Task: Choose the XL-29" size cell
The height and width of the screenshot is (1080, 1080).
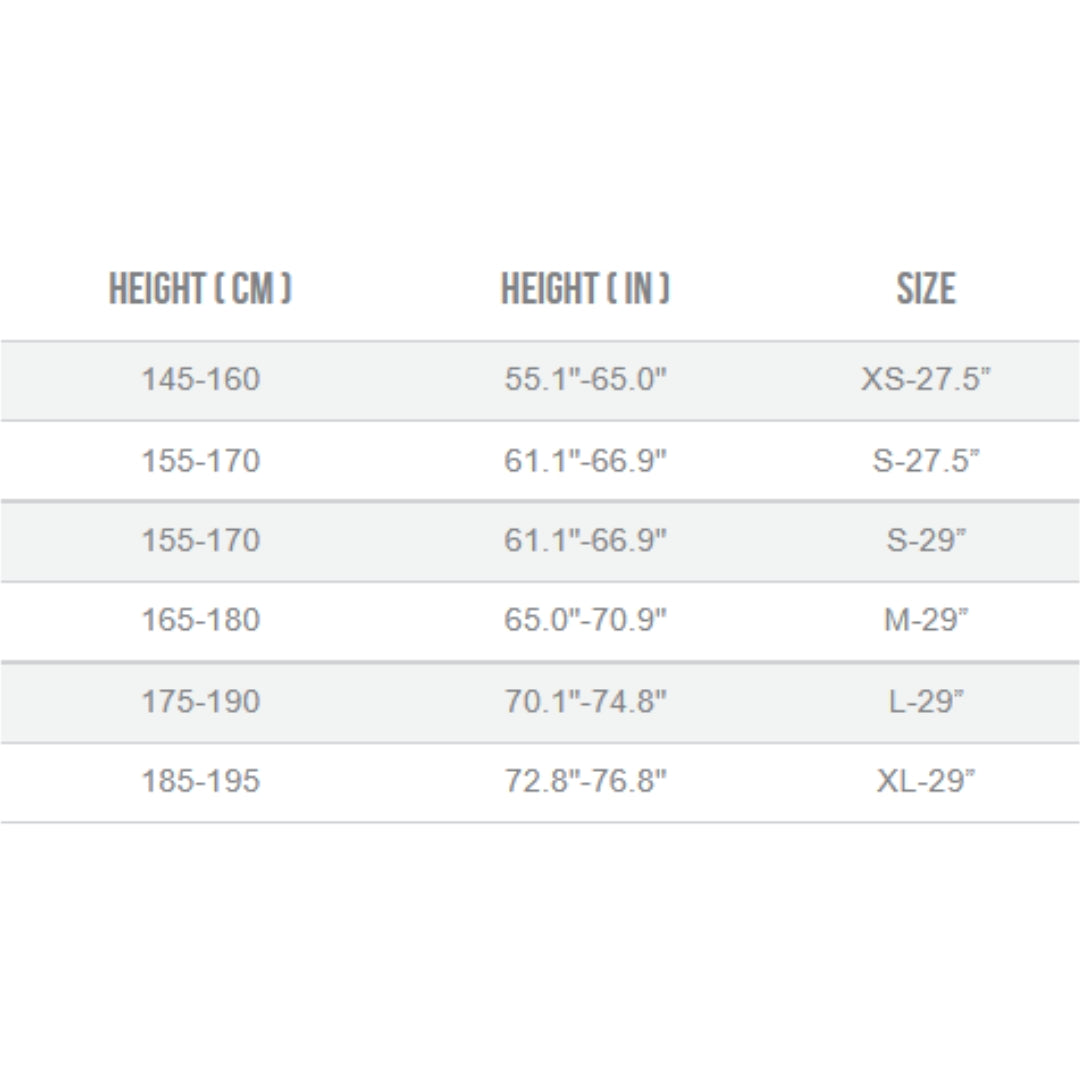Action: [925, 781]
